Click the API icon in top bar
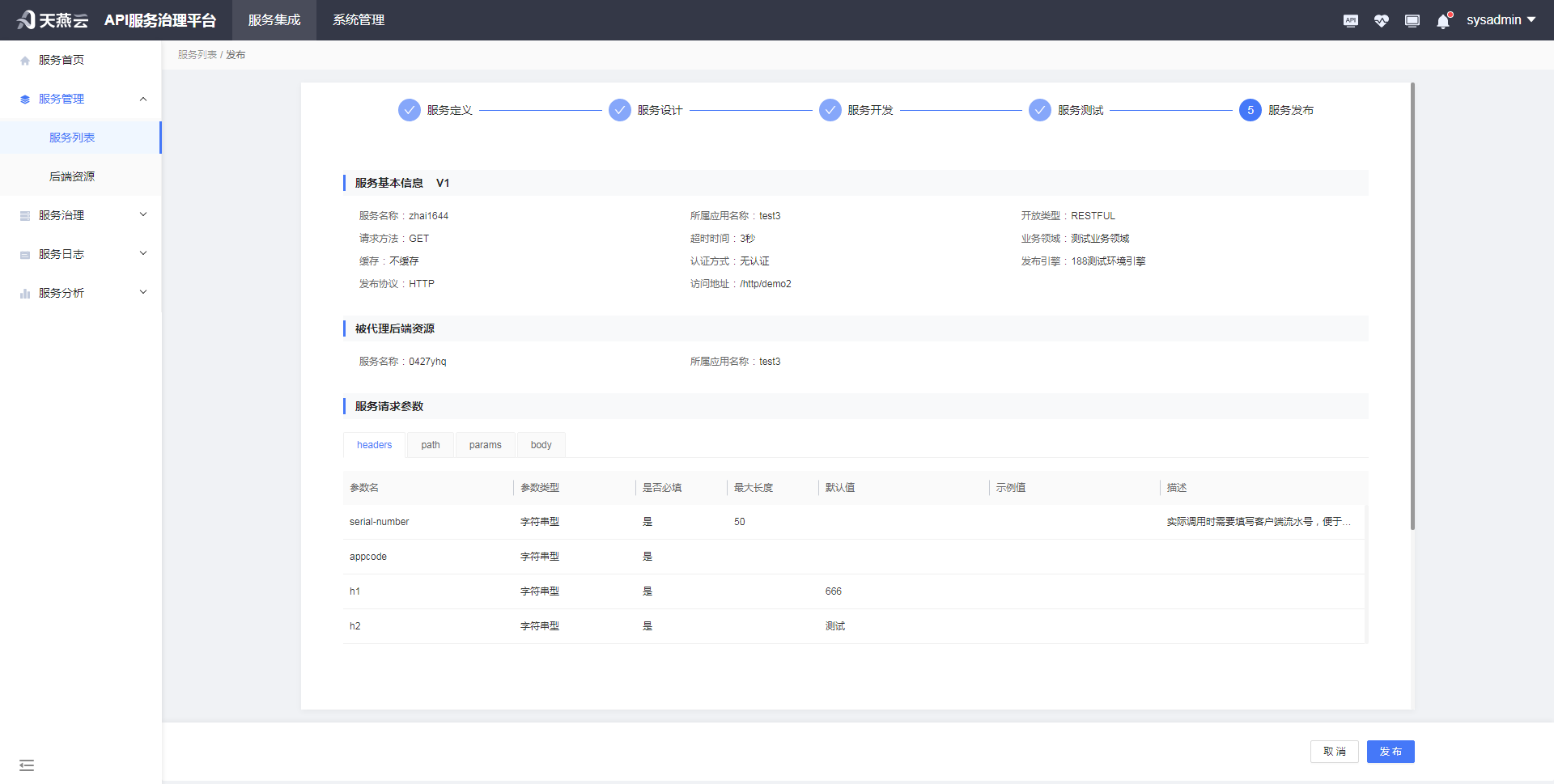The height and width of the screenshot is (784, 1554). [1350, 21]
